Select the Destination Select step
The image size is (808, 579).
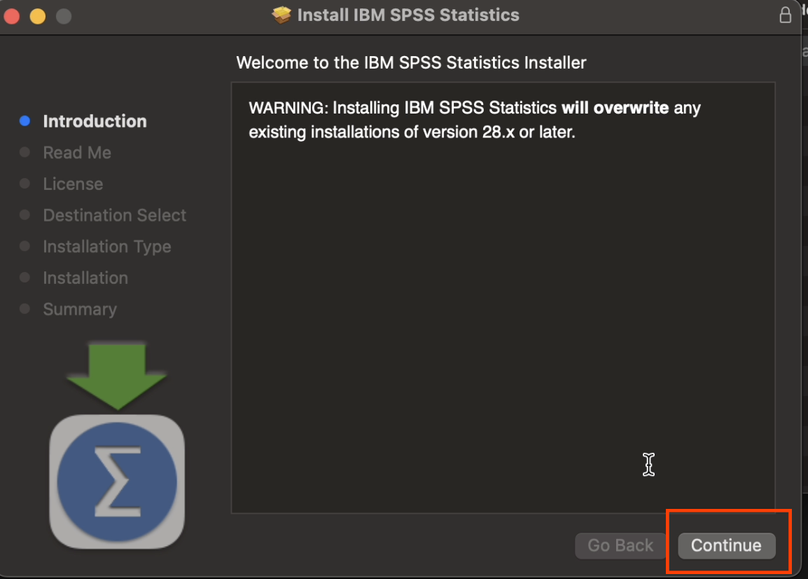114,215
